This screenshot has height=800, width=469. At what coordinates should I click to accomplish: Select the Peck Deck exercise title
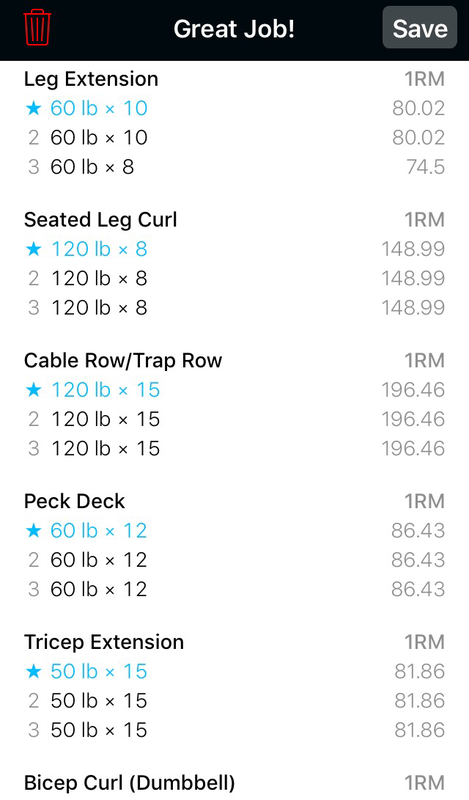75,501
